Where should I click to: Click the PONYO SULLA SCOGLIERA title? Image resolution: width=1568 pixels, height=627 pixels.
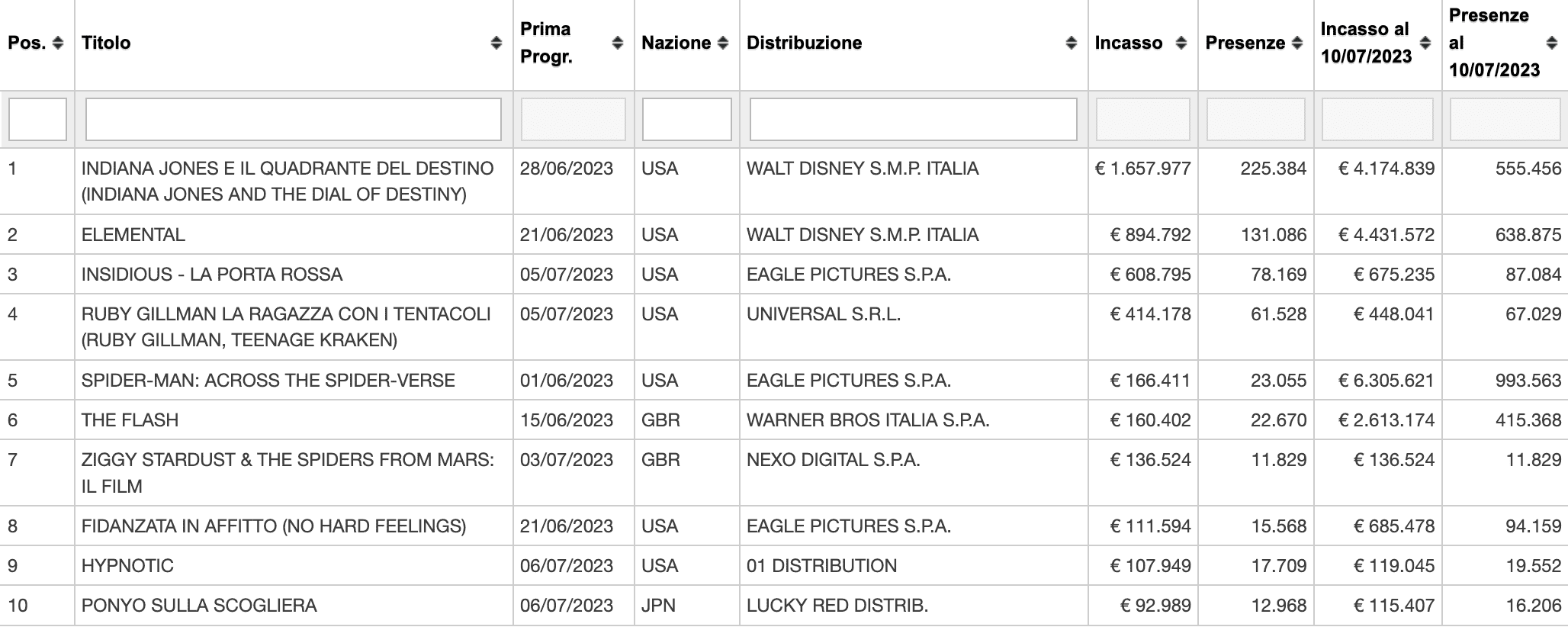(x=199, y=606)
